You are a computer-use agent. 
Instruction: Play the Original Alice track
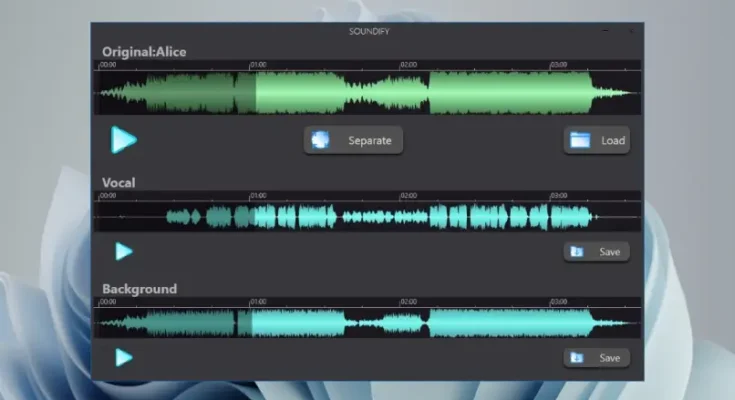[123, 140]
